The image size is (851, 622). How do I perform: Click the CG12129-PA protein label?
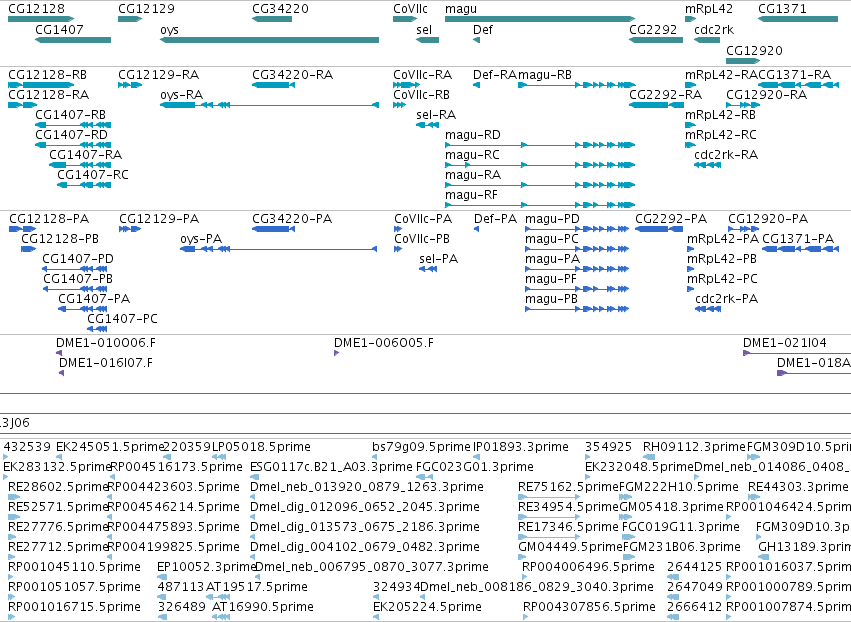click(159, 218)
